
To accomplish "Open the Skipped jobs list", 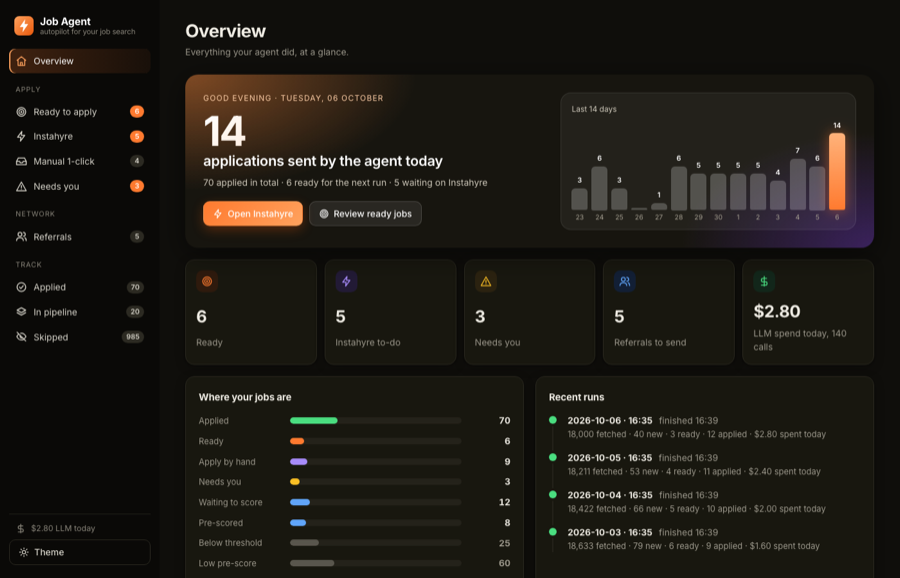I will (x=80, y=337).
